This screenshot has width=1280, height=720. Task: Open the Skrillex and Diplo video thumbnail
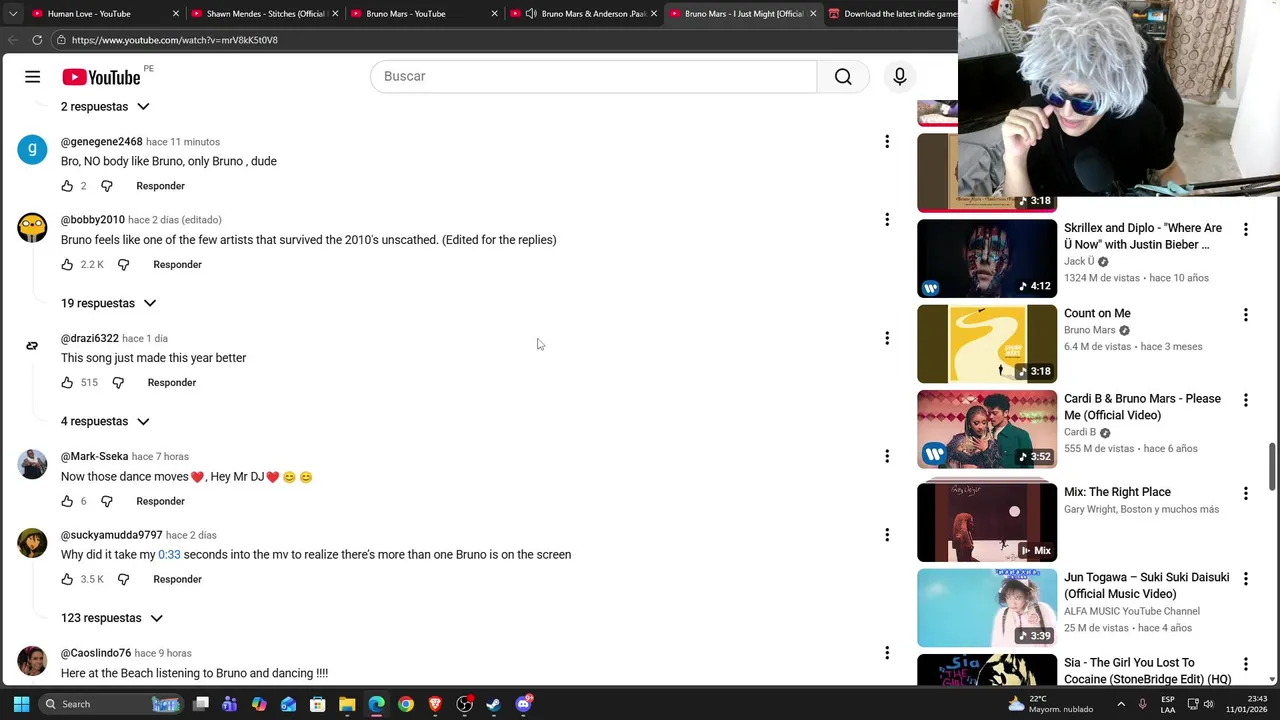987,259
